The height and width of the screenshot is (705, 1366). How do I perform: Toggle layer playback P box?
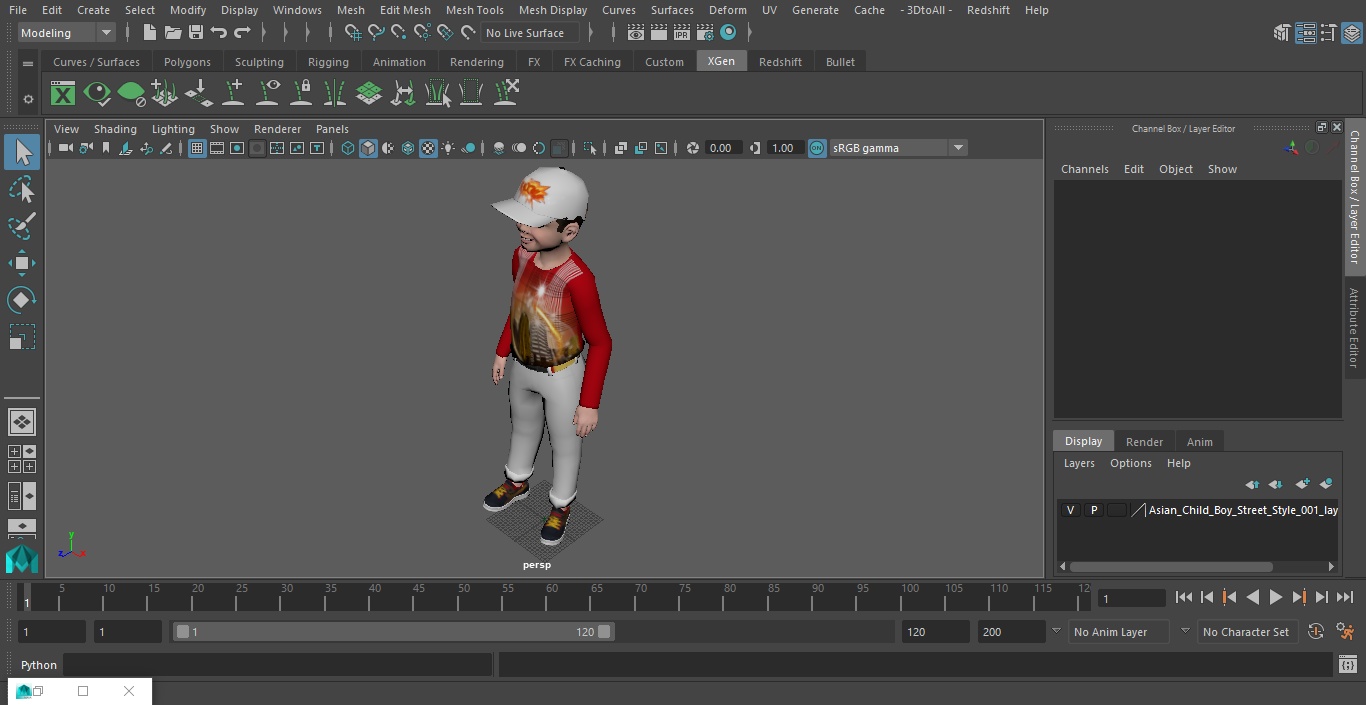click(x=1094, y=510)
